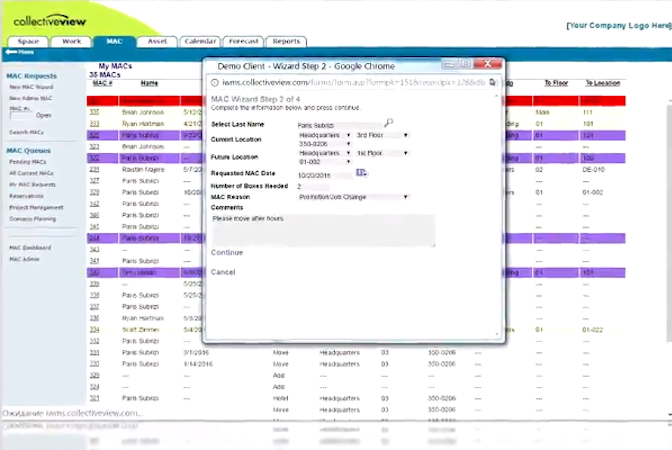The width and height of the screenshot is (672, 450).
Task: Click the Scott Zimmer name cell
Action: click(140, 330)
